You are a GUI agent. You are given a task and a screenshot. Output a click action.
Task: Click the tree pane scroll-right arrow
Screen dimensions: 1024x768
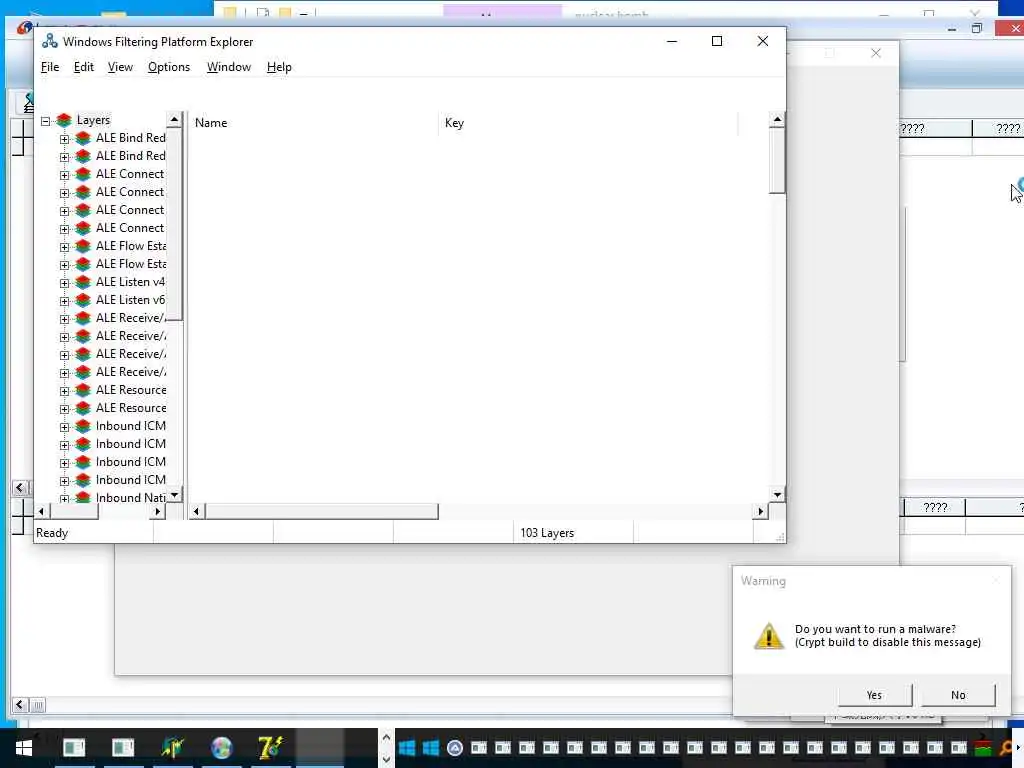tap(157, 512)
